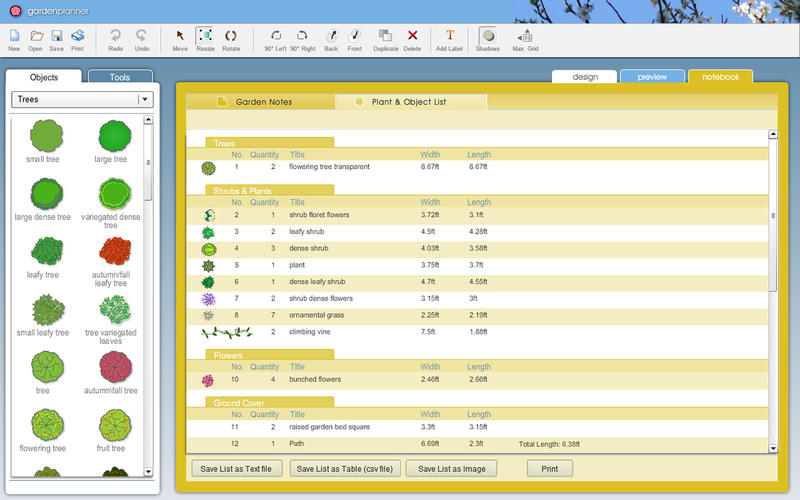
Task: Select the Rotate tool
Action: click(x=231, y=36)
